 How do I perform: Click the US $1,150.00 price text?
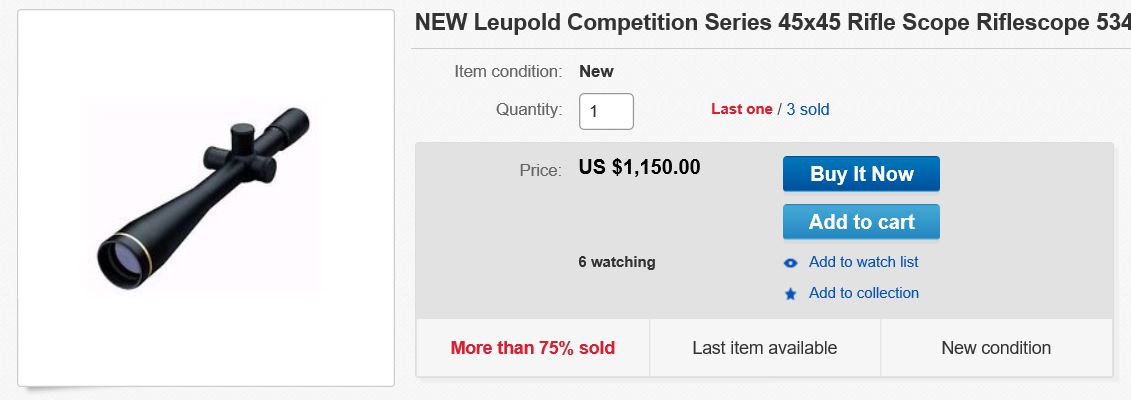click(x=639, y=167)
